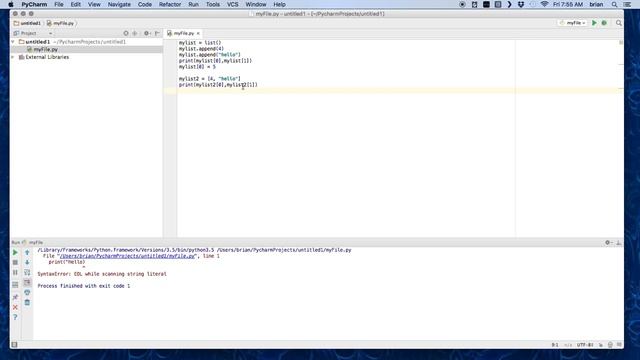Run myFile from the top toolbar
The image size is (640, 360).
pyautogui.click(x=594, y=23)
